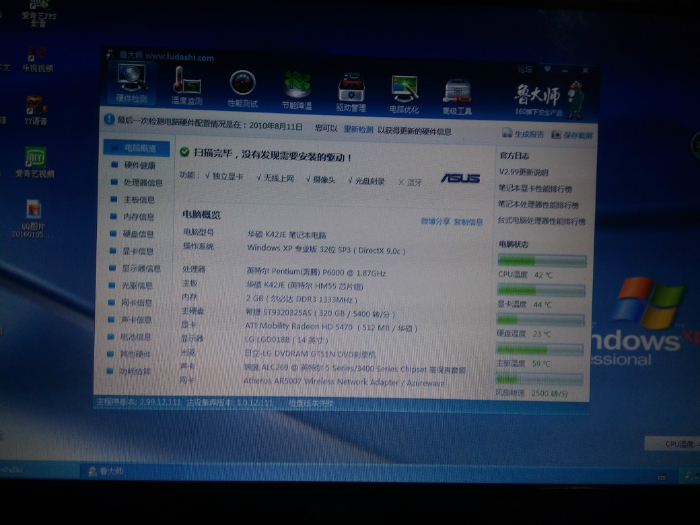
Task: Click the 复制信息 copy info link
Action: (x=468, y=222)
